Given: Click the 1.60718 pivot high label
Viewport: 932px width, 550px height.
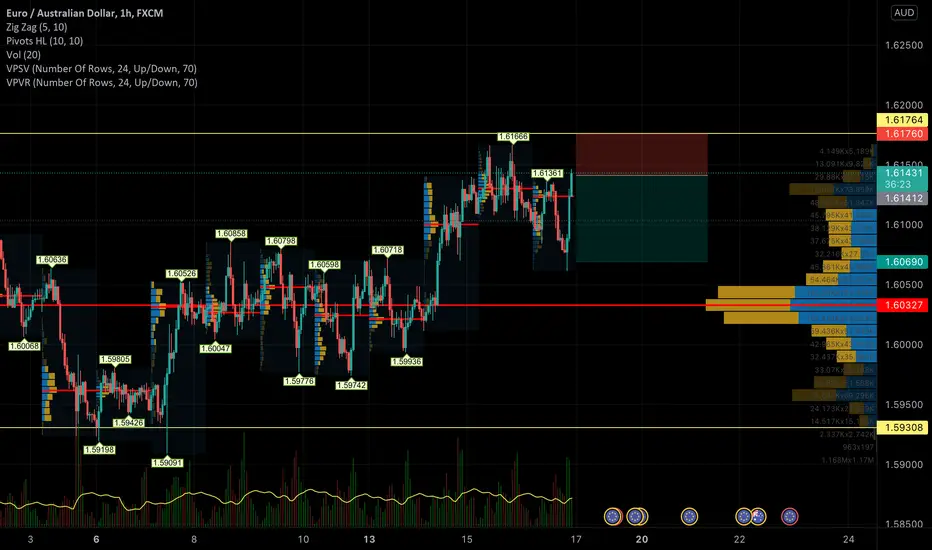Looking at the screenshot, I should [x=388, y=250].
